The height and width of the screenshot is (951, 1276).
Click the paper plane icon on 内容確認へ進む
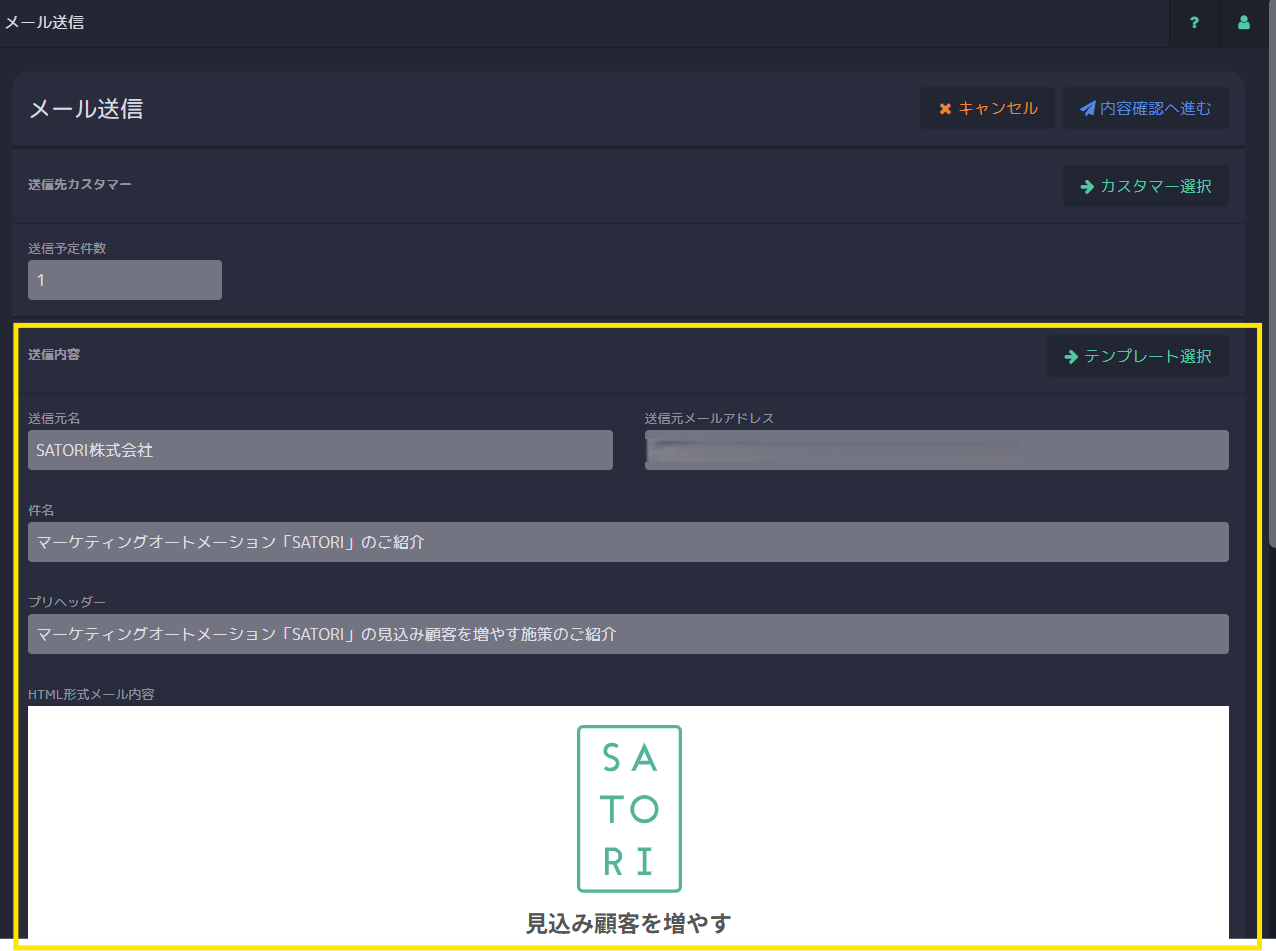[1089, 108]
